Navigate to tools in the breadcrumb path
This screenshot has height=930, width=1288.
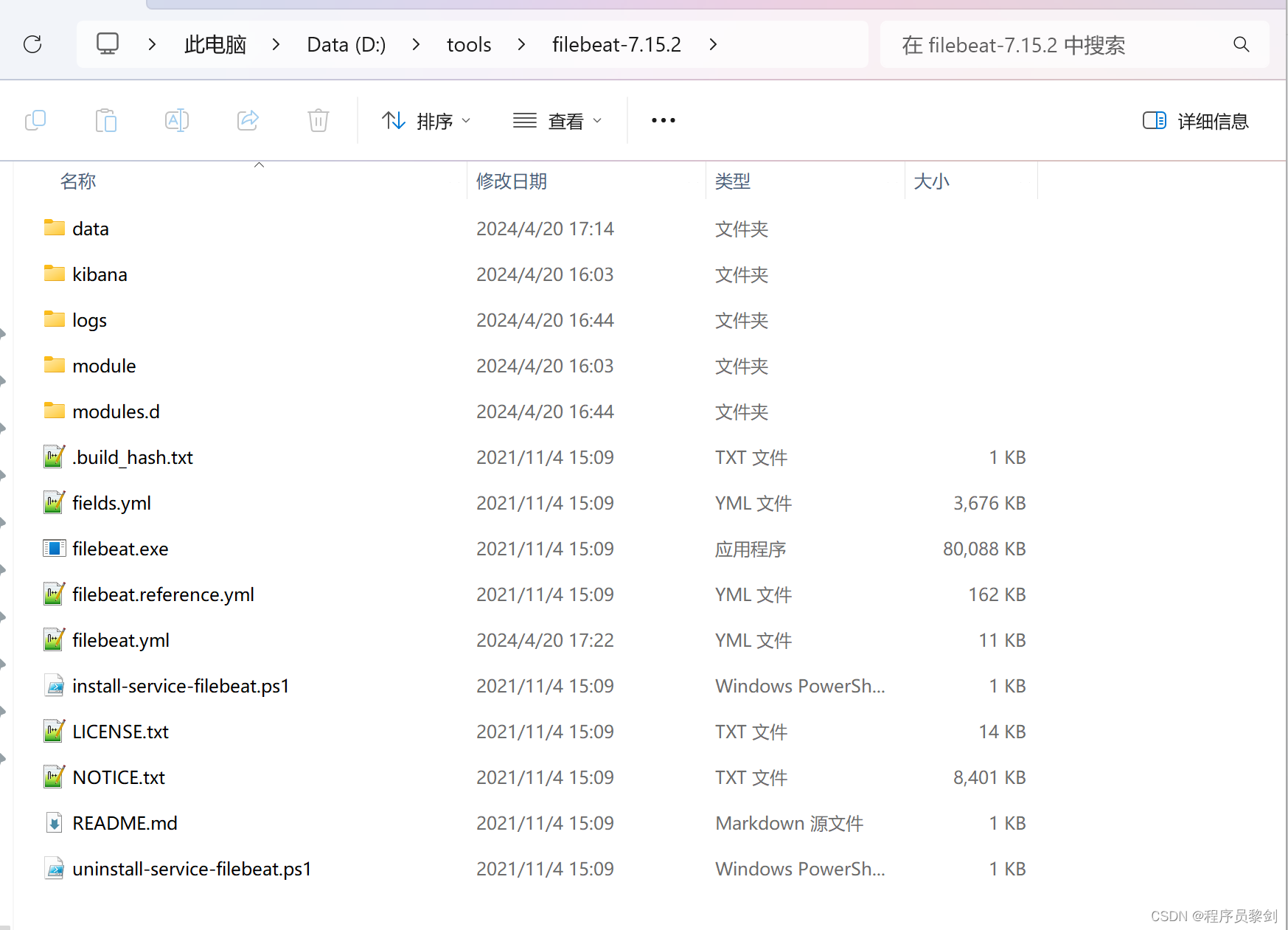tap(468, 44)
